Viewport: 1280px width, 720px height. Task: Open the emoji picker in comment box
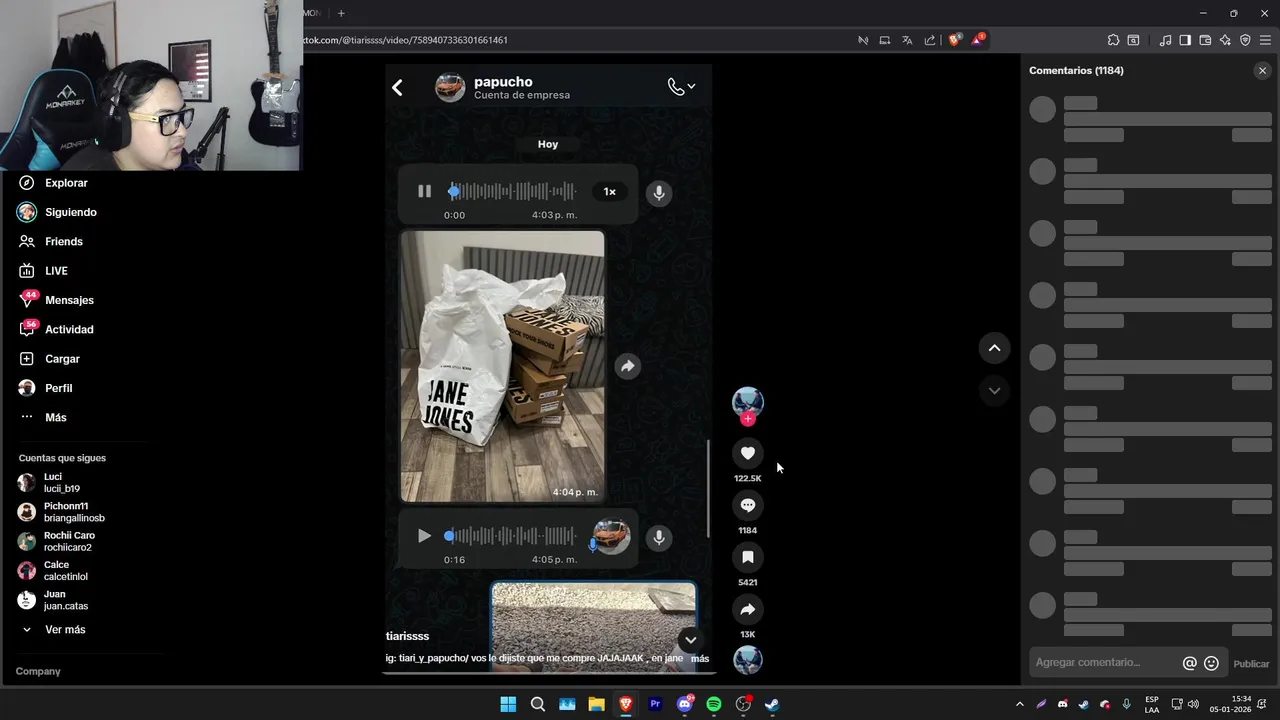(1211, 663)
